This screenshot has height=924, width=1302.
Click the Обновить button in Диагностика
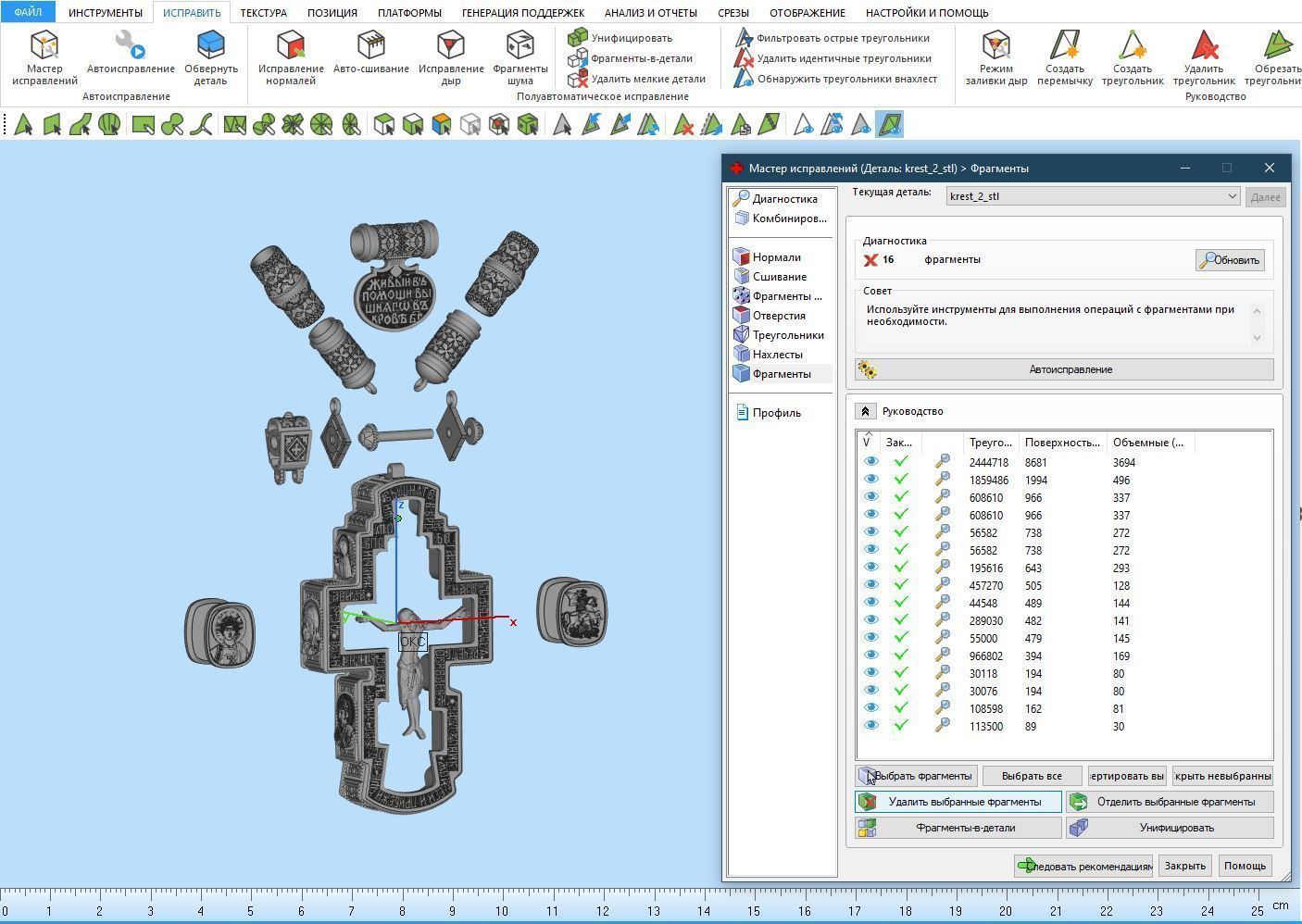pyautogui.click(x=1230, y=260)
